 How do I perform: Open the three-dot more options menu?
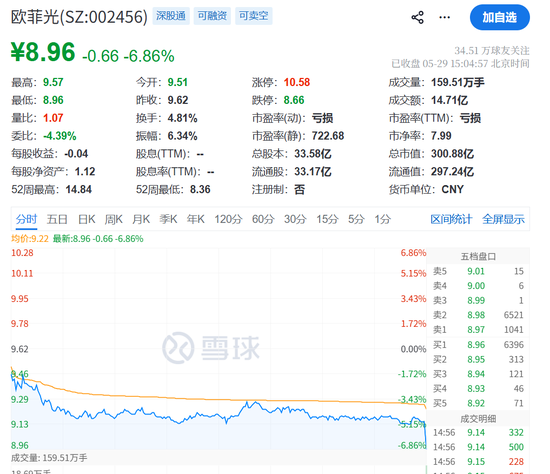coord(444,17)
